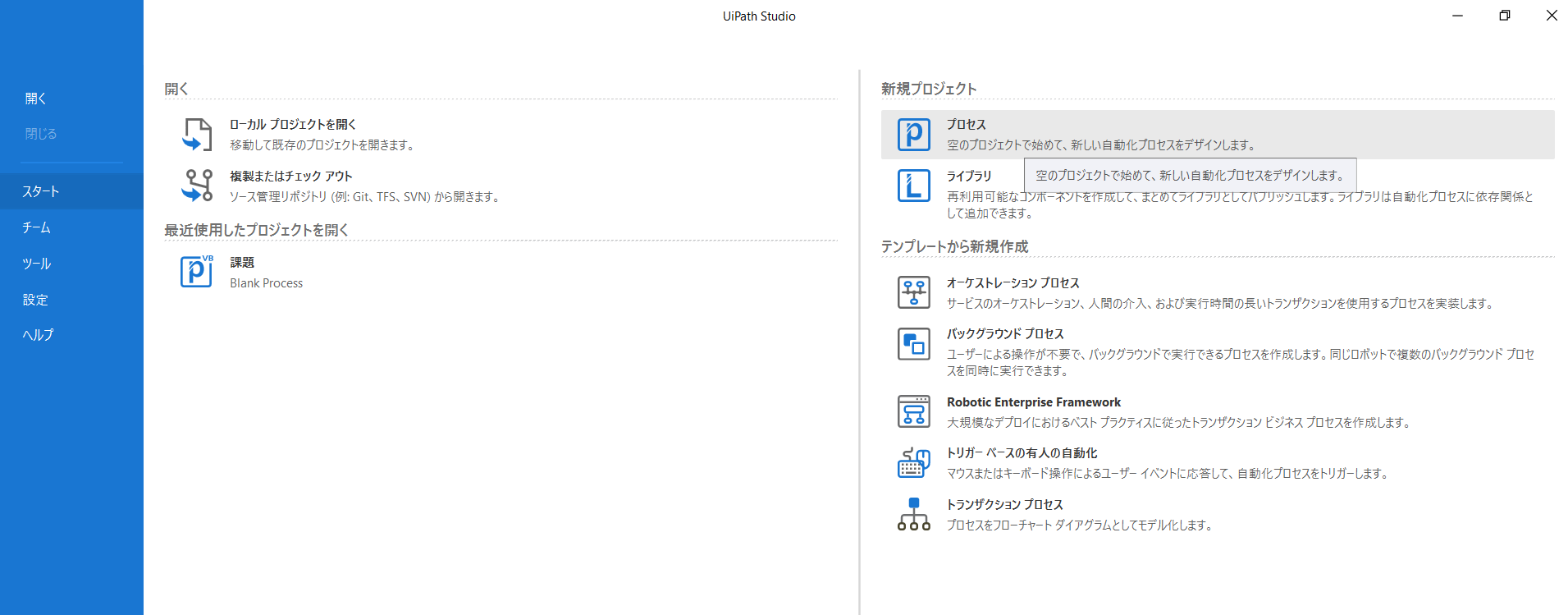
Task: Click the オーケストレーション プロセス template icon
Action: [913, 292]
